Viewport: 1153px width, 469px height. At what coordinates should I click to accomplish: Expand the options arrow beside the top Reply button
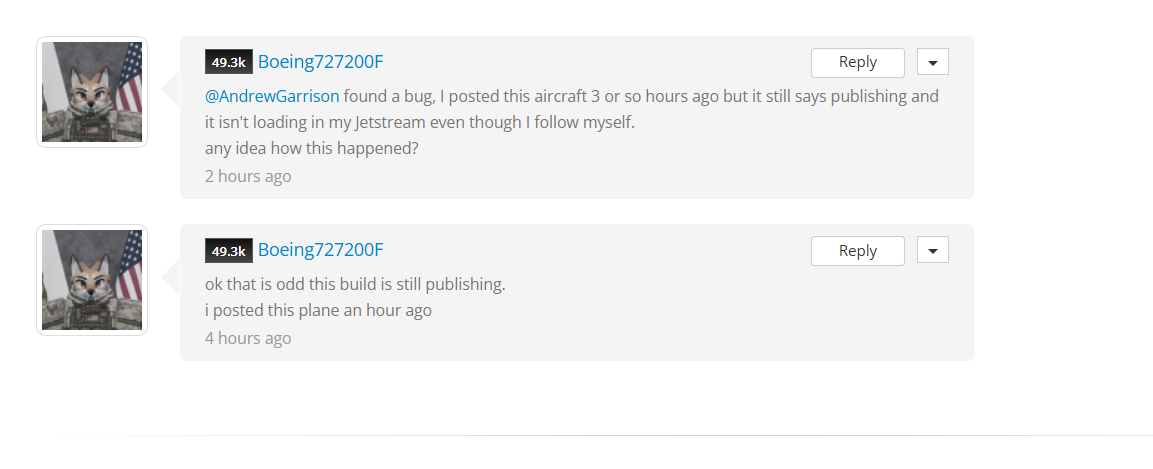[932, 62]
